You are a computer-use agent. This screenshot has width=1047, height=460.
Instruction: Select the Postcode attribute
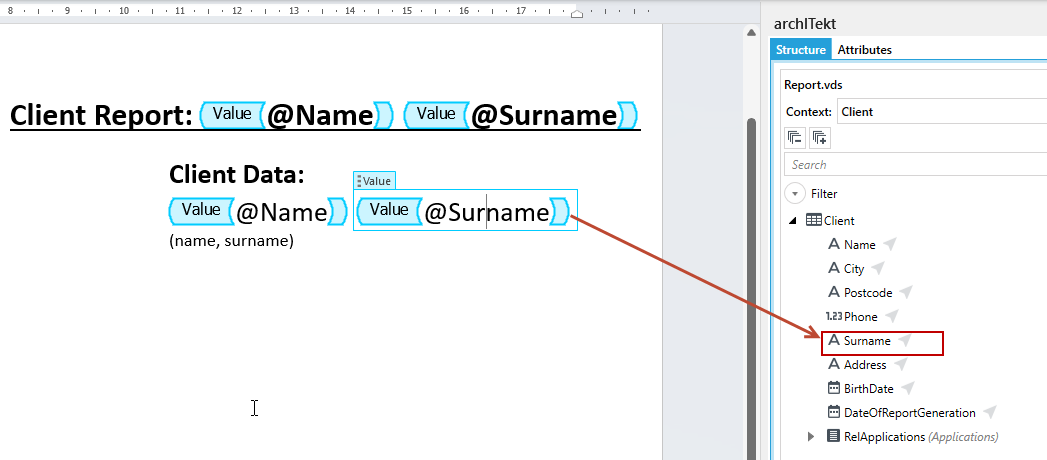(x=868, y=292)
